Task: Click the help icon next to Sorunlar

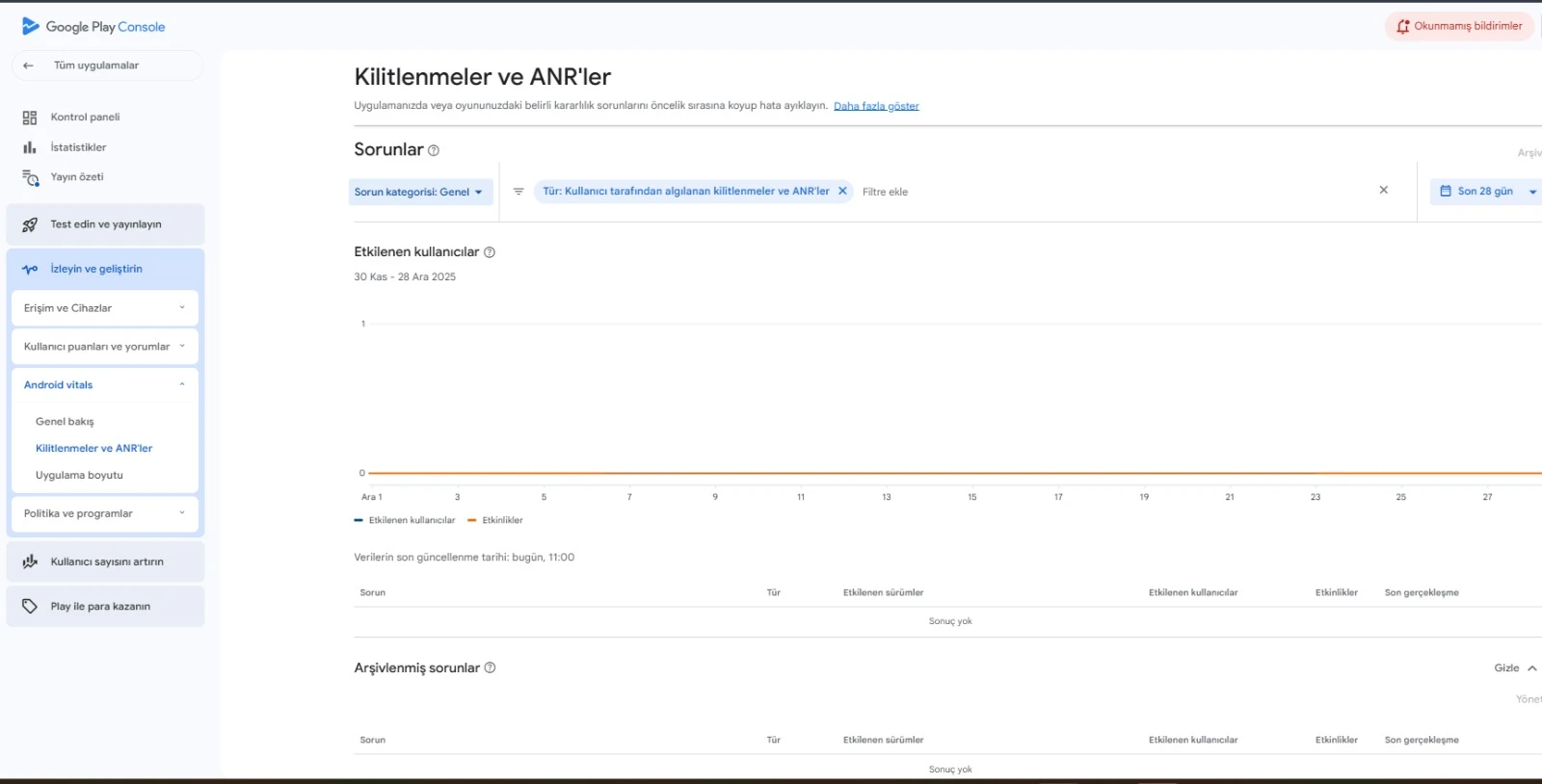Action: click(434, 150)
